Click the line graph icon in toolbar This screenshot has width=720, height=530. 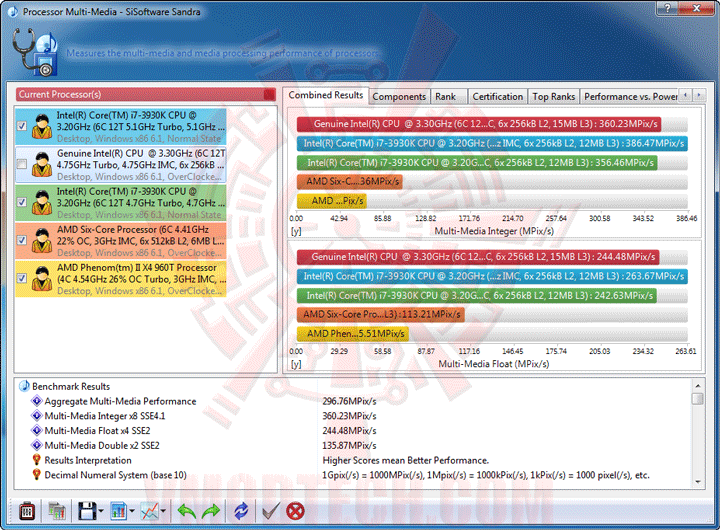(x=150, y=511)
